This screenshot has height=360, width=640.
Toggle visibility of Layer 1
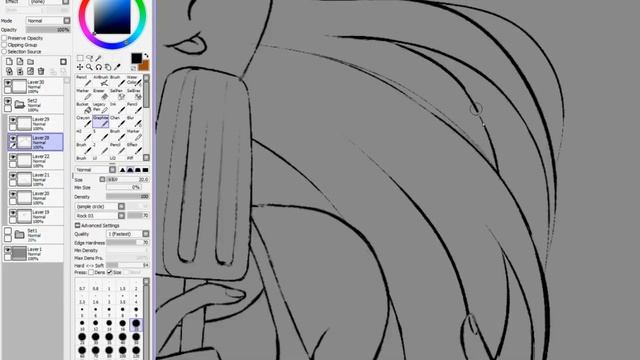(x=8, y=250)
